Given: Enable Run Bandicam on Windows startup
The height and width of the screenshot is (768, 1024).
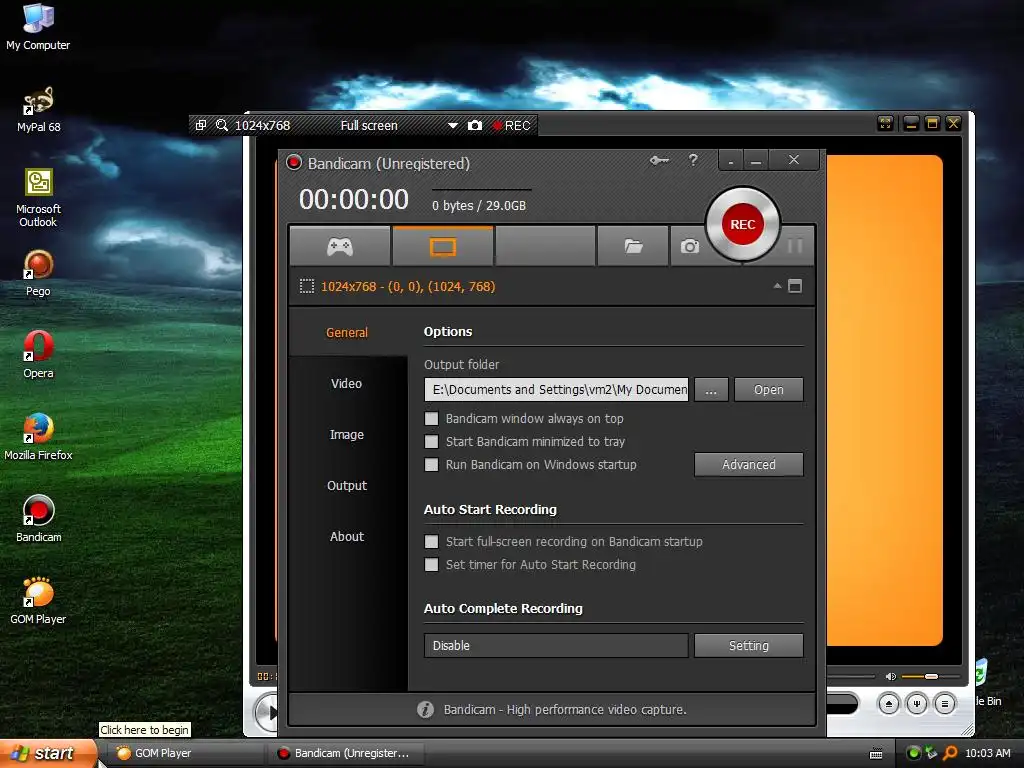Looking at the screenshot, I should [x=431, y=464].
